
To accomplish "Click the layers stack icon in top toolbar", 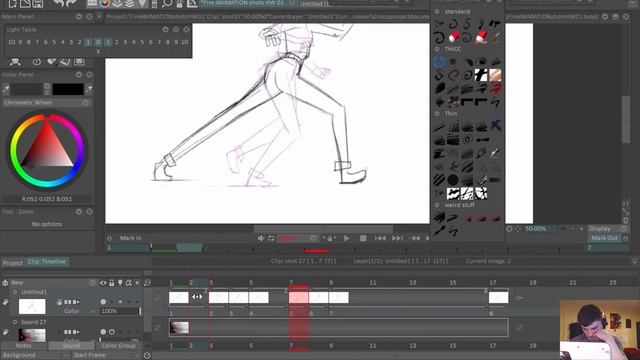I will pyautogui.click(x=130, y=4).
